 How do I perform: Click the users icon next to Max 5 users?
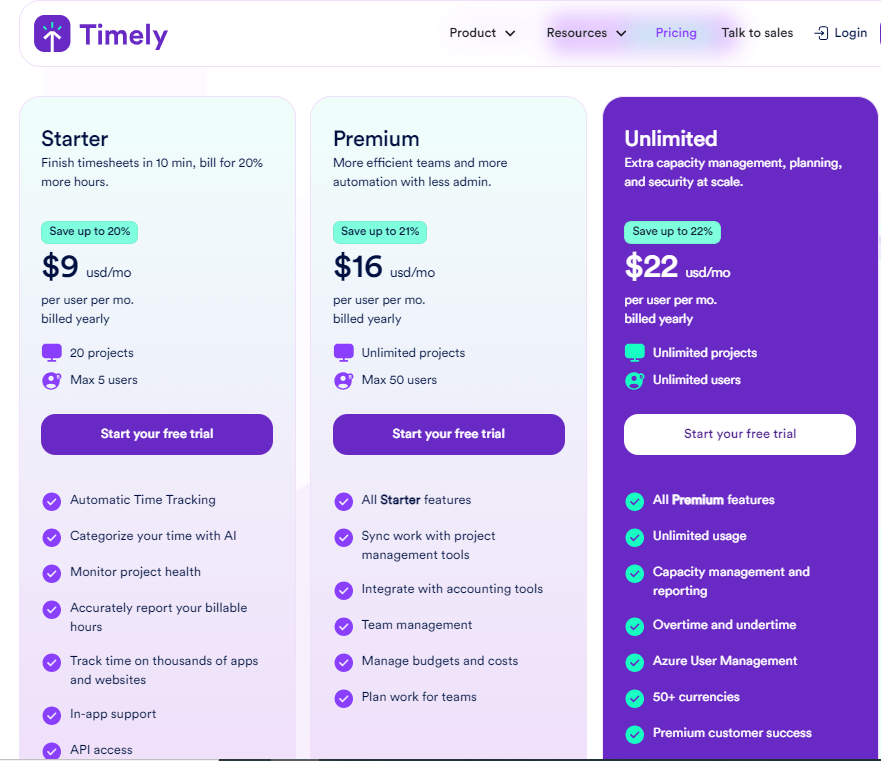coord(51,380)
